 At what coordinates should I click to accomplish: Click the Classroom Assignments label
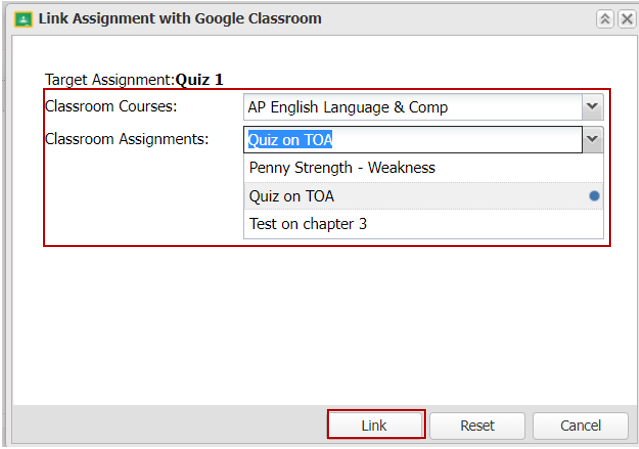click(127, 139)
